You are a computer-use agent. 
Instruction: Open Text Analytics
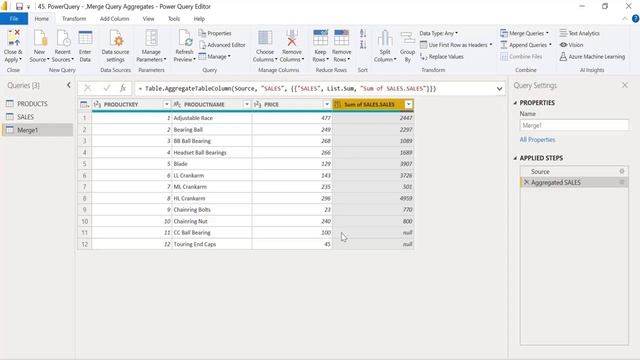point(580,33)
